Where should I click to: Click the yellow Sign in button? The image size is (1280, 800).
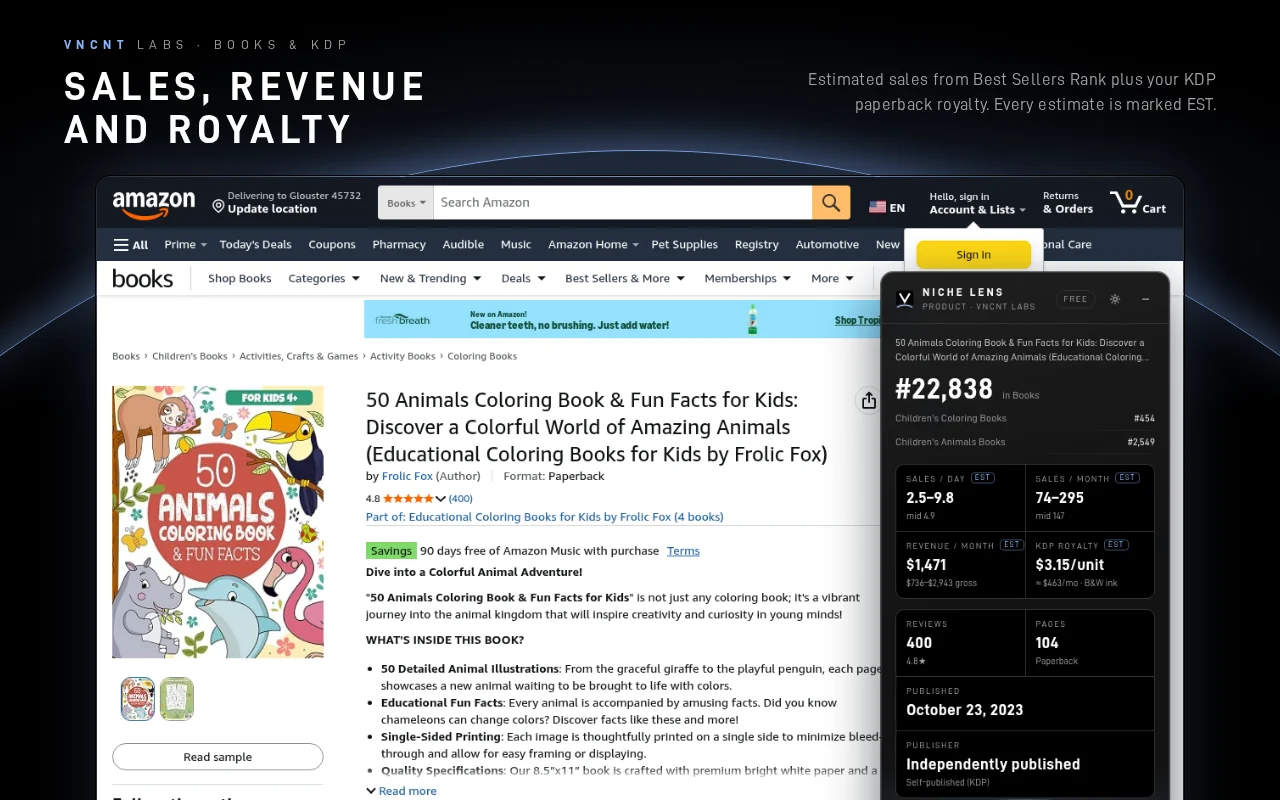click(973, 255)
